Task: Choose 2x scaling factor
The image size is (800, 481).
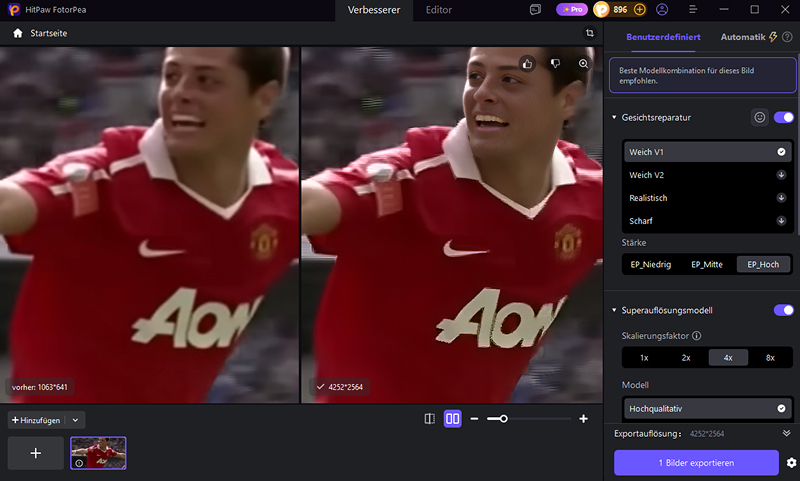Action: 686,358
